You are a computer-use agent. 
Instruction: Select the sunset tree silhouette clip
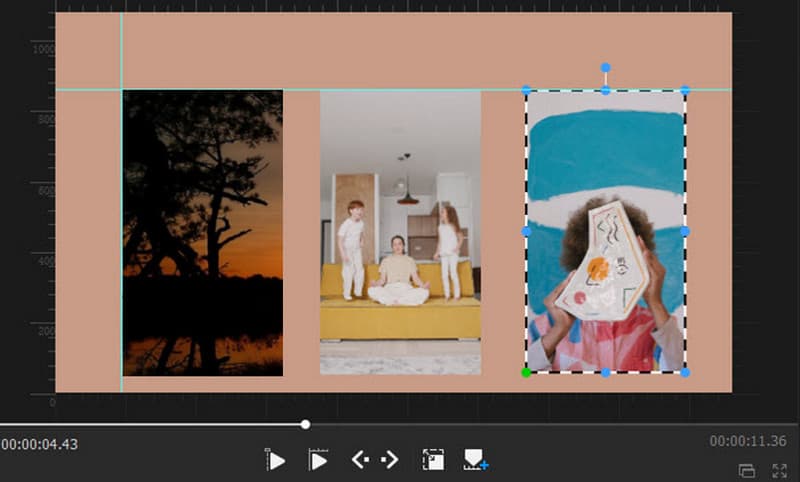(203, 233)
